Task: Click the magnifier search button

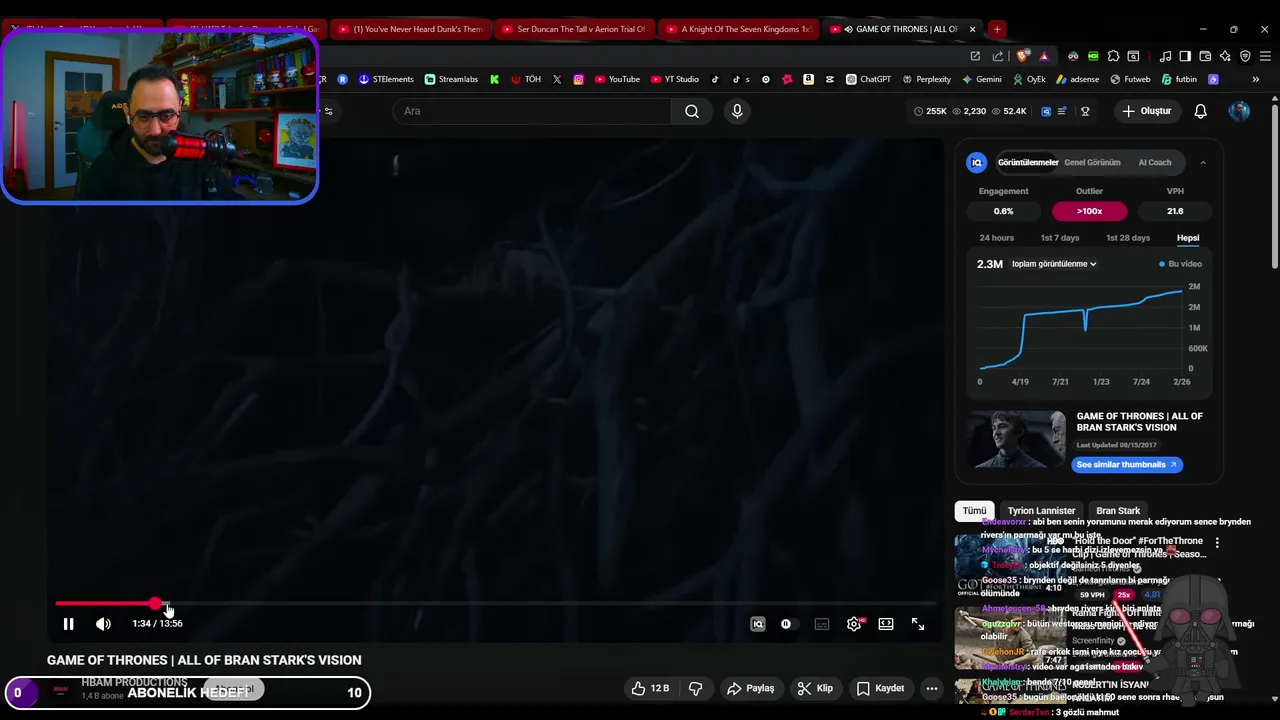Action: pos(692,111)
